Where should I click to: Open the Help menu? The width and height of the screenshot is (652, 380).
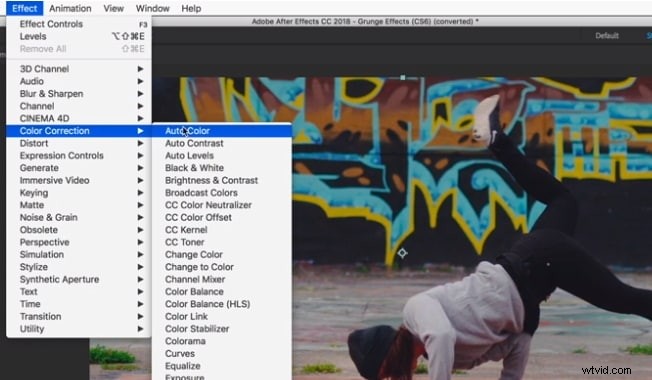(191, 8)
